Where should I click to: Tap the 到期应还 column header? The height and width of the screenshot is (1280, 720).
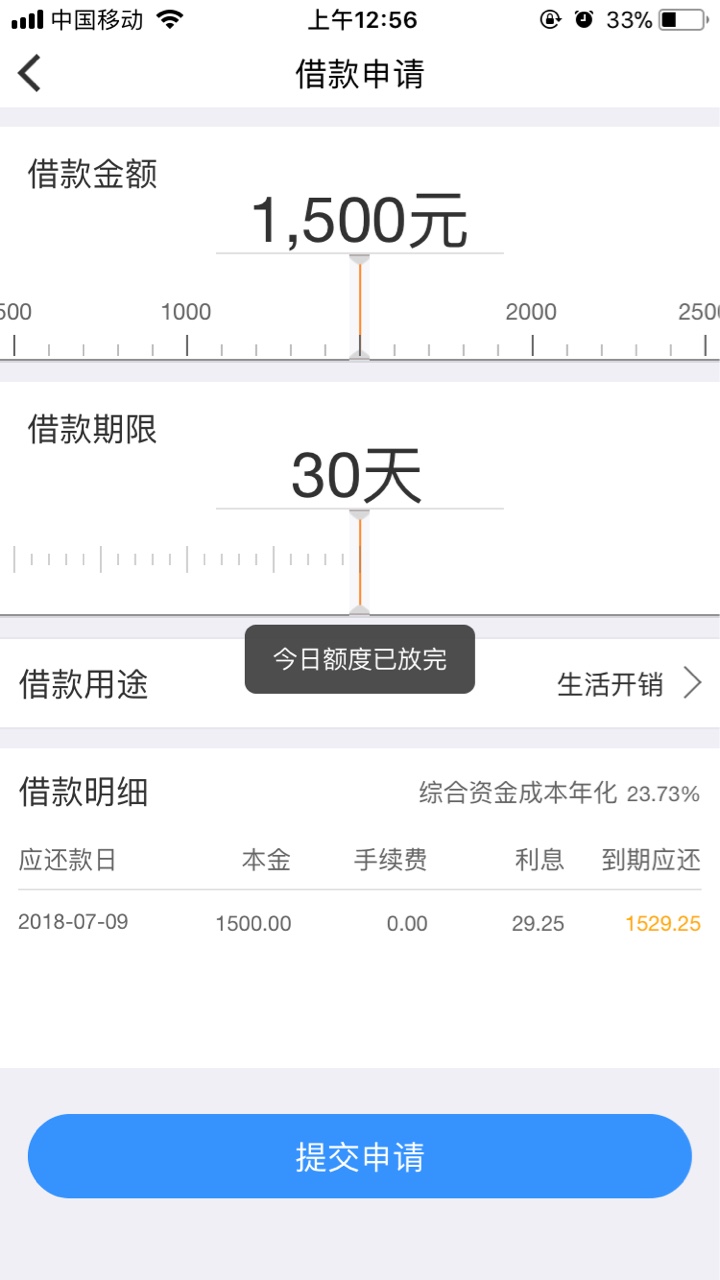651,860
